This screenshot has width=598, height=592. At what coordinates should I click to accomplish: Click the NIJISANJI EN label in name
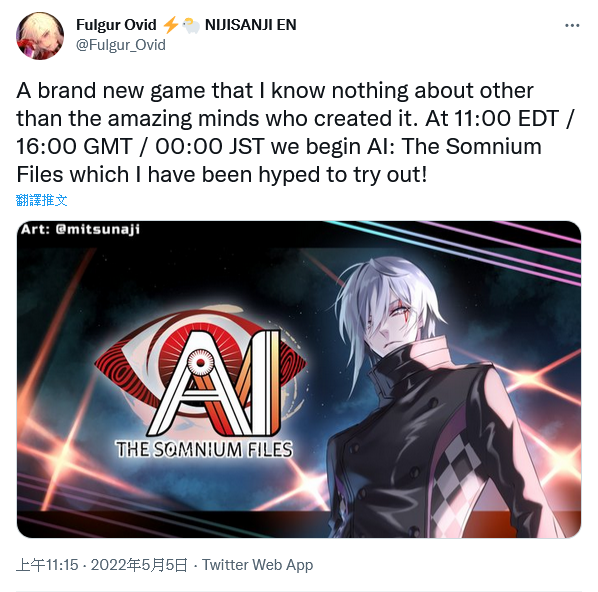tap(251, 25)
